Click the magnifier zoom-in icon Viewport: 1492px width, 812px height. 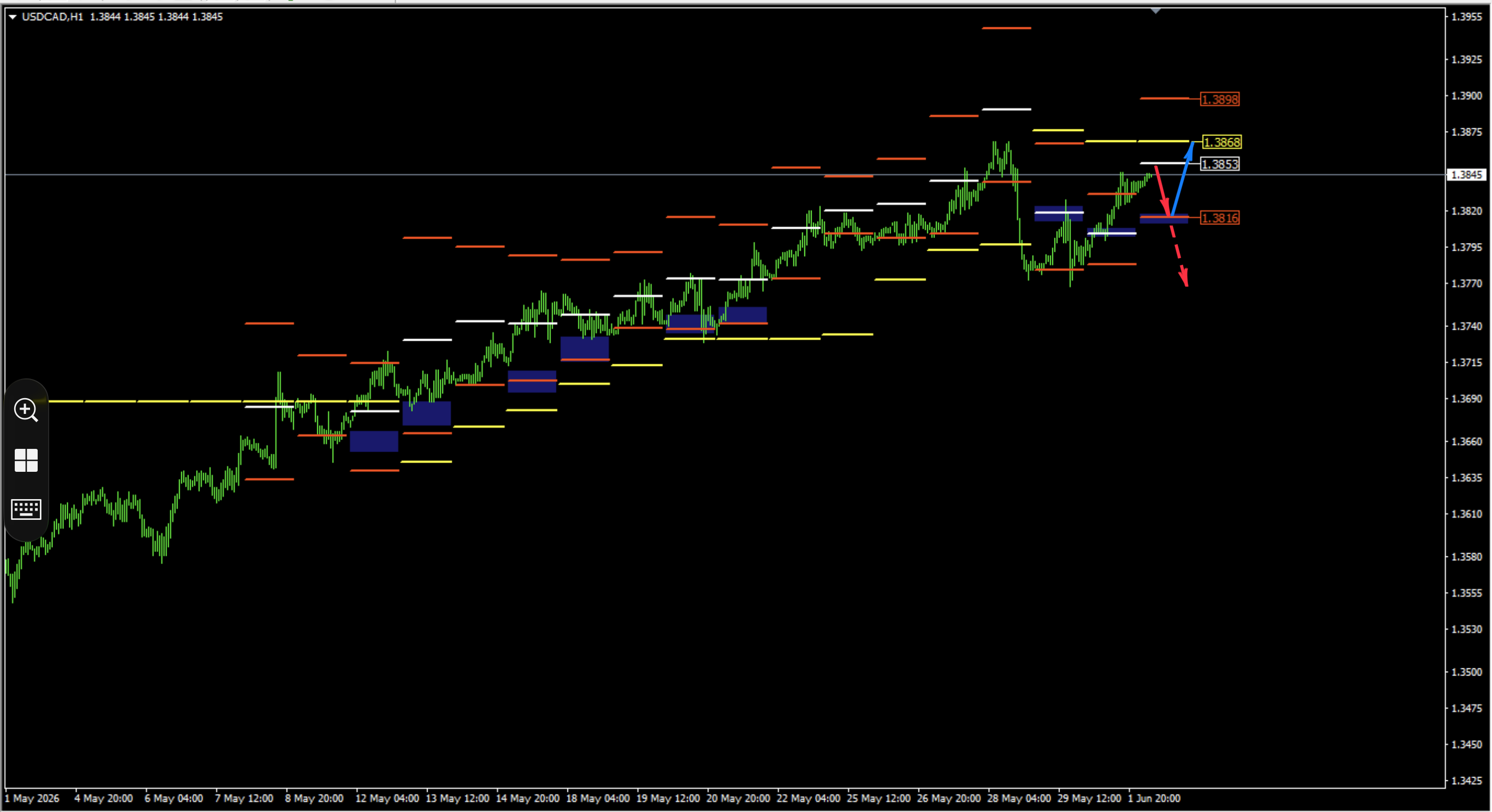click(26, 410)
